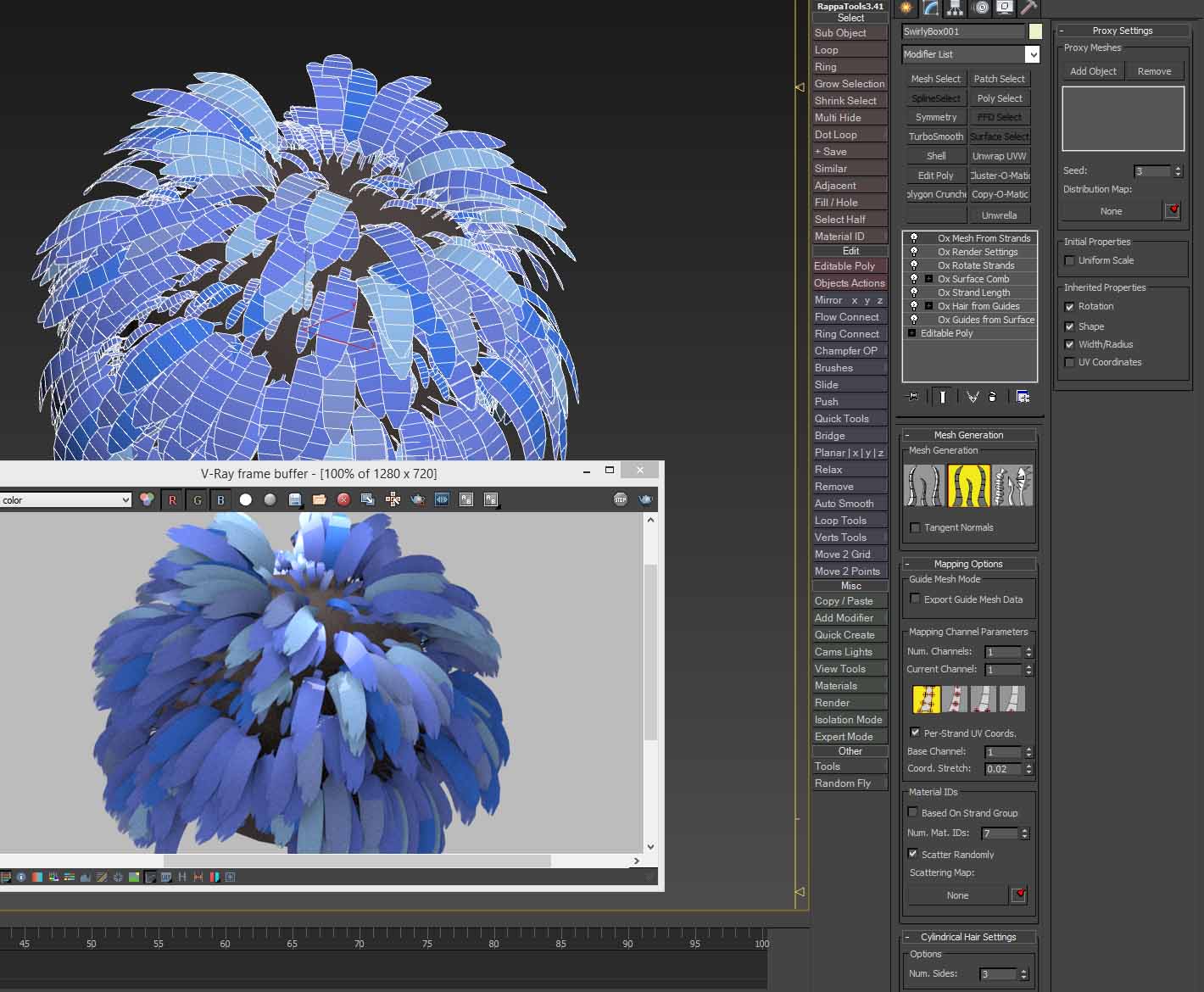1204x992 pixels.
Task: Uncheck Per-Strand UV Coords
Action: [915, 733]
